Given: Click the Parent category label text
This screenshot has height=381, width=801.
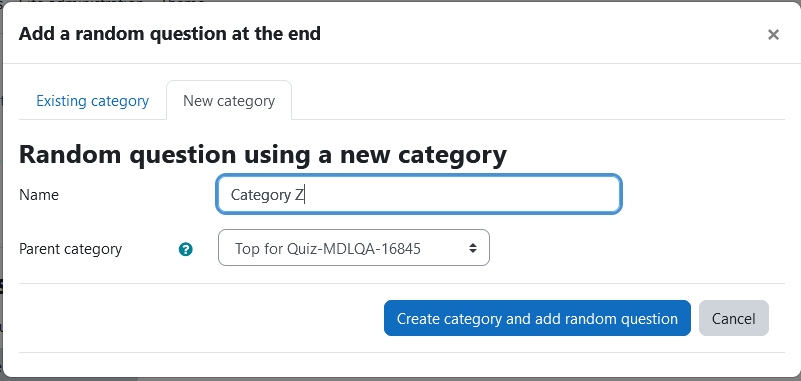Looking at the screenshot, I should pos(70,249).
